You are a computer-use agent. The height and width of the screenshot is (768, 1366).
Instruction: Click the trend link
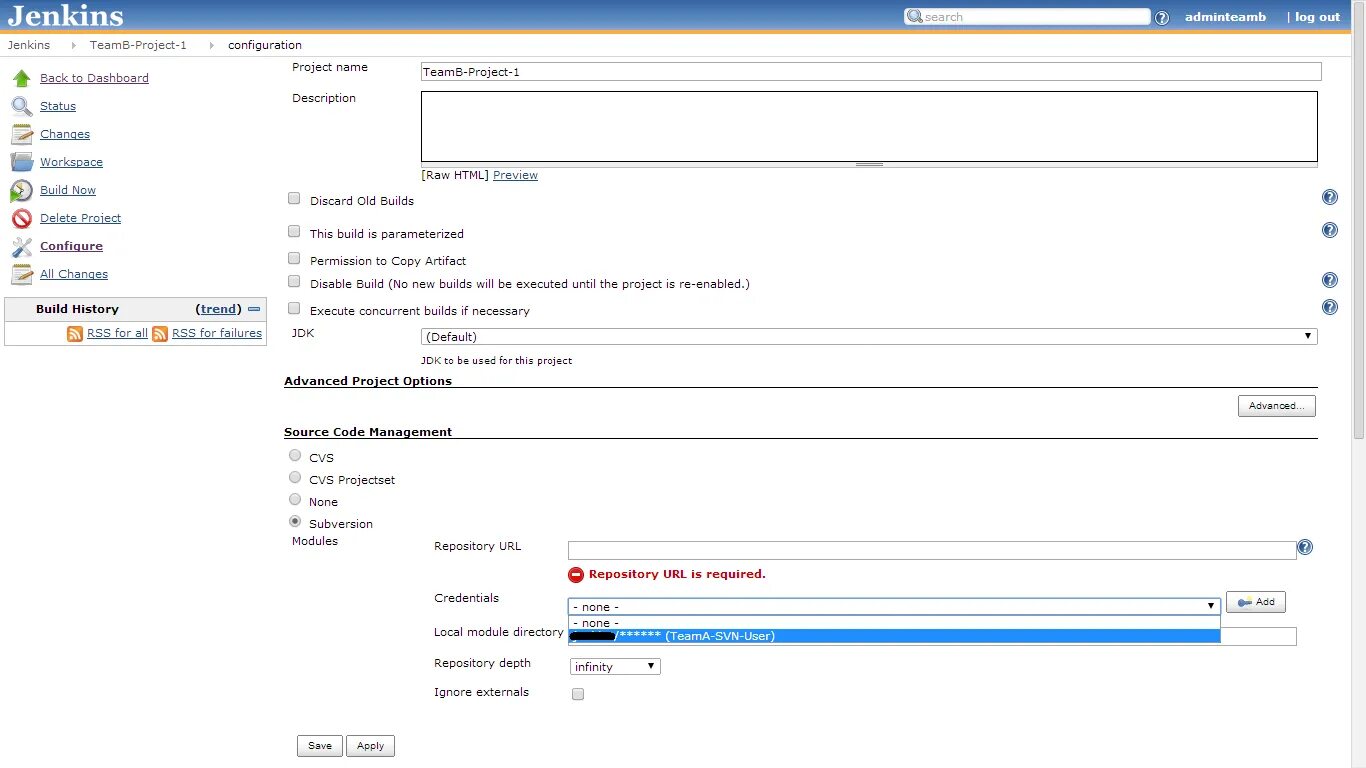pos(219,309)
